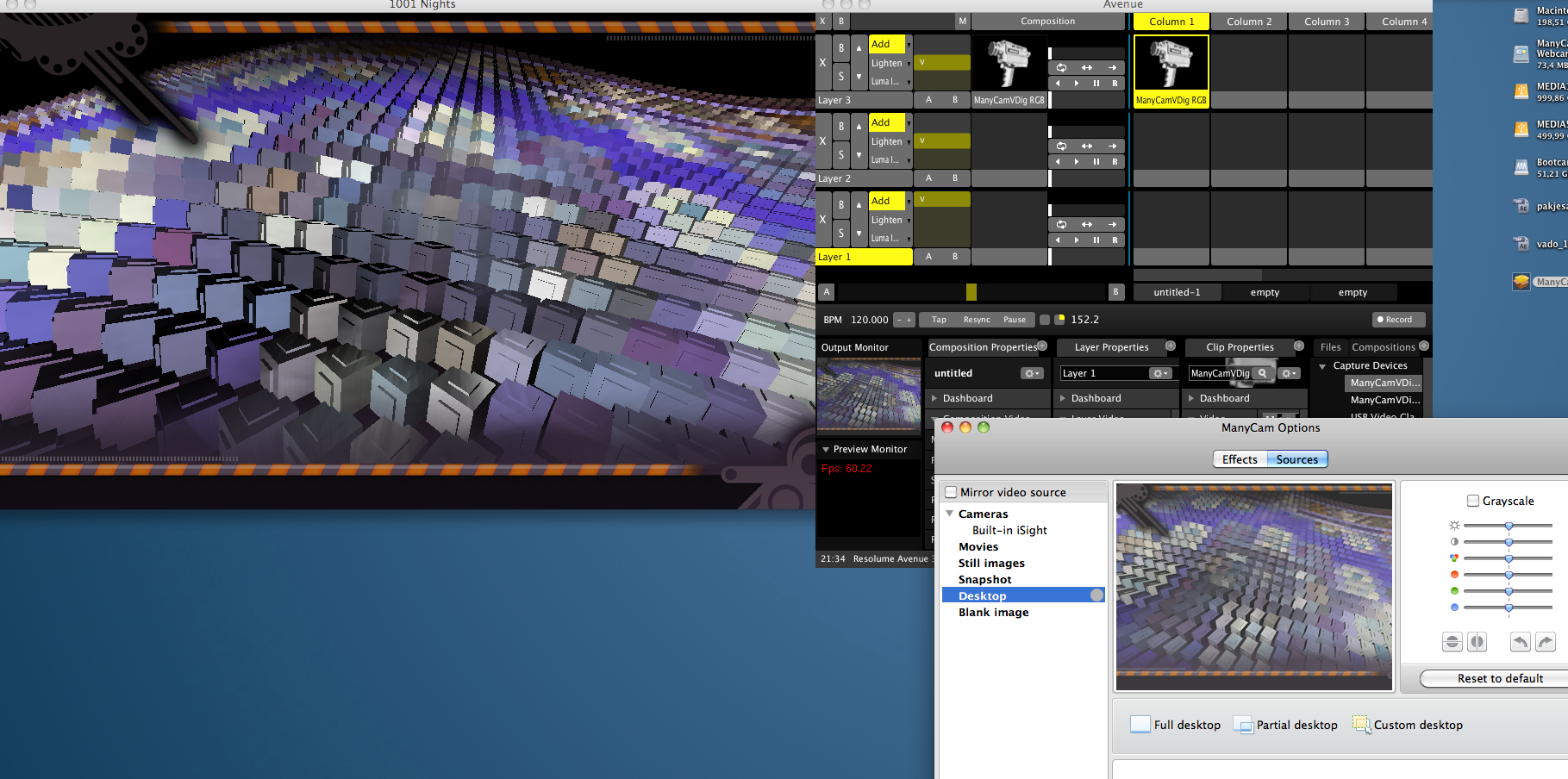Switch to the Effects tab in ManyCam

coord(1240,459)
